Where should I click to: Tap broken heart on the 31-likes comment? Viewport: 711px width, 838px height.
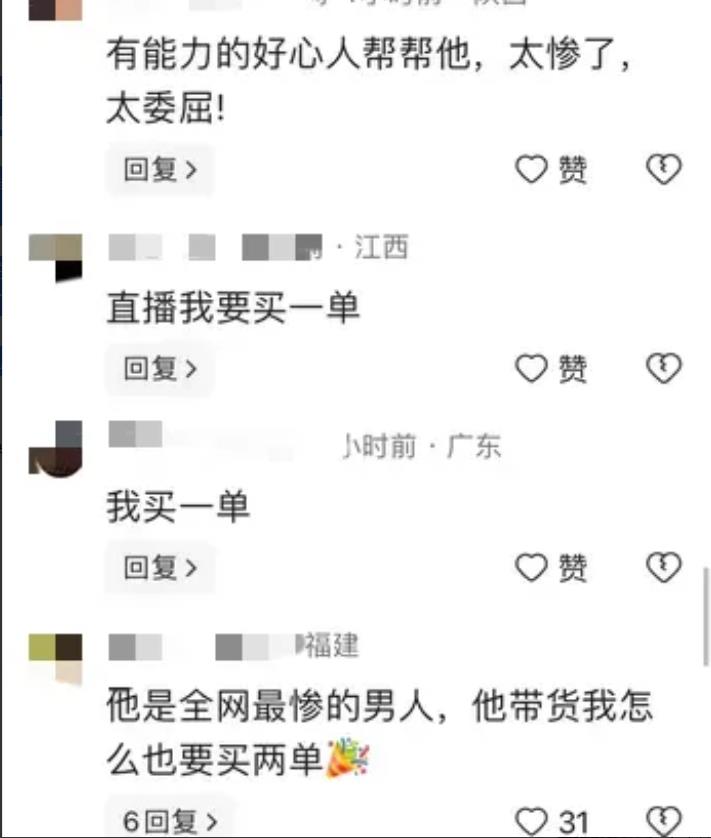click(663, 821)
